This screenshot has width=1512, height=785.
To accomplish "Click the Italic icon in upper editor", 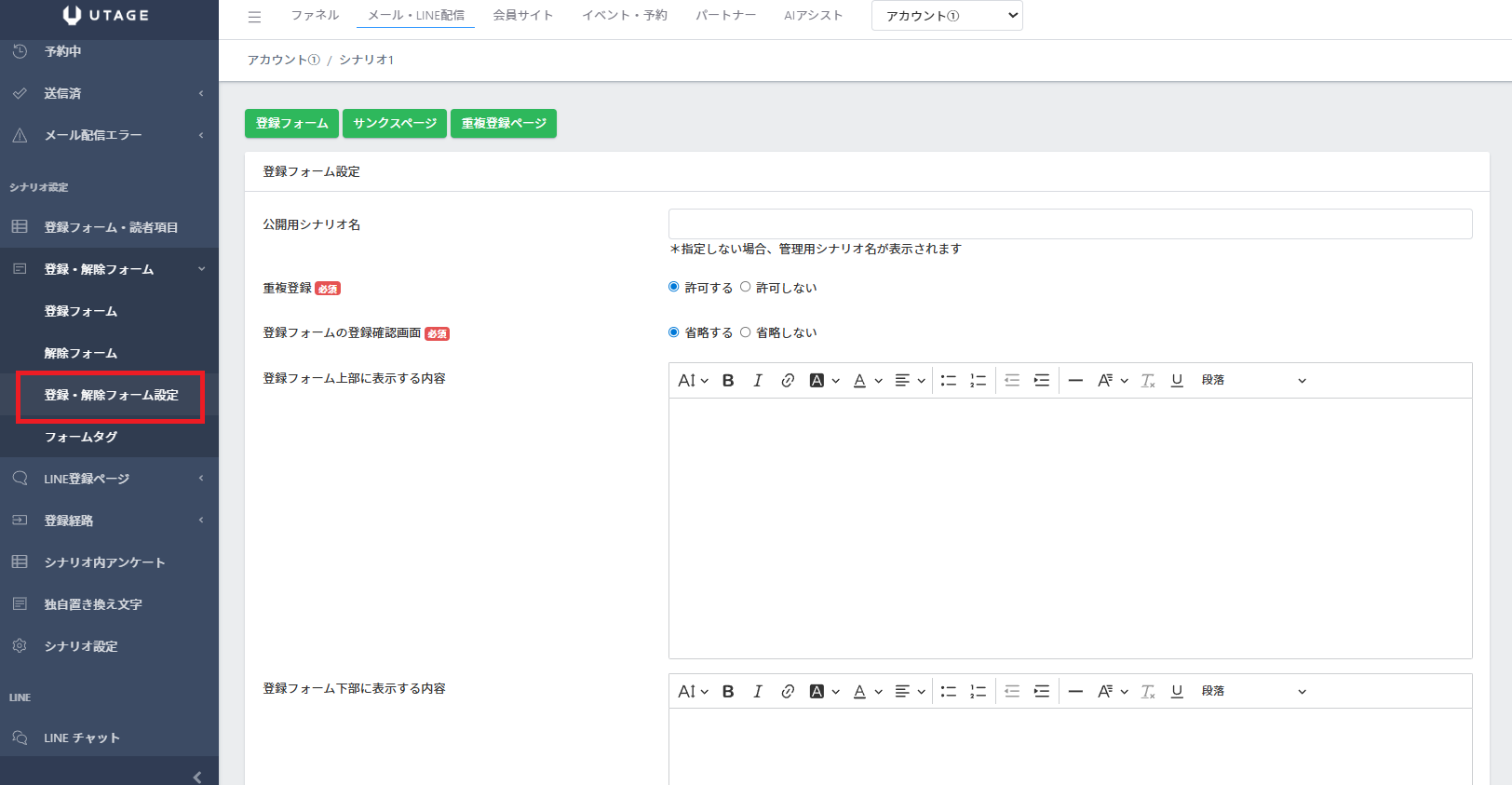I will (x=758, y=380).
